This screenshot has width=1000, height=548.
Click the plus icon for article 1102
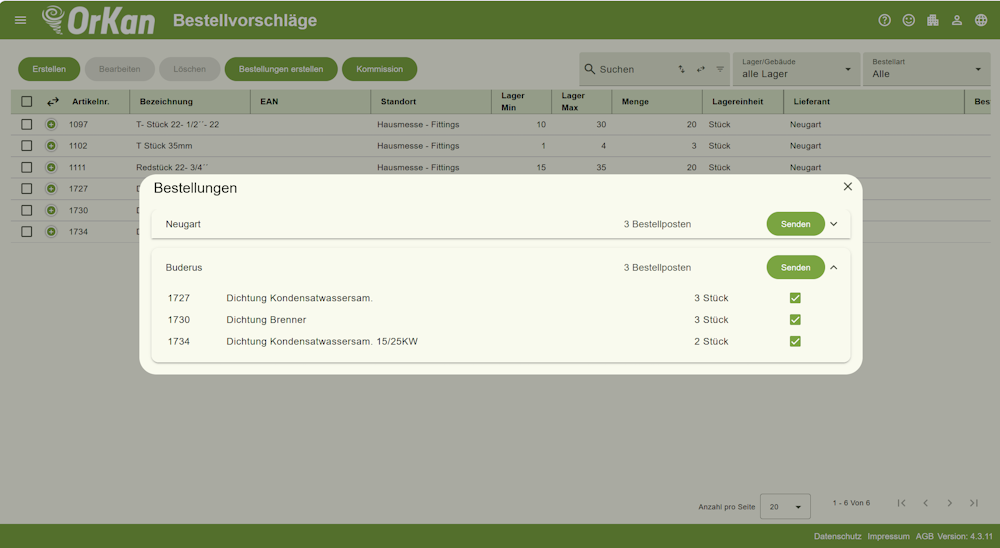pos(51,145)
